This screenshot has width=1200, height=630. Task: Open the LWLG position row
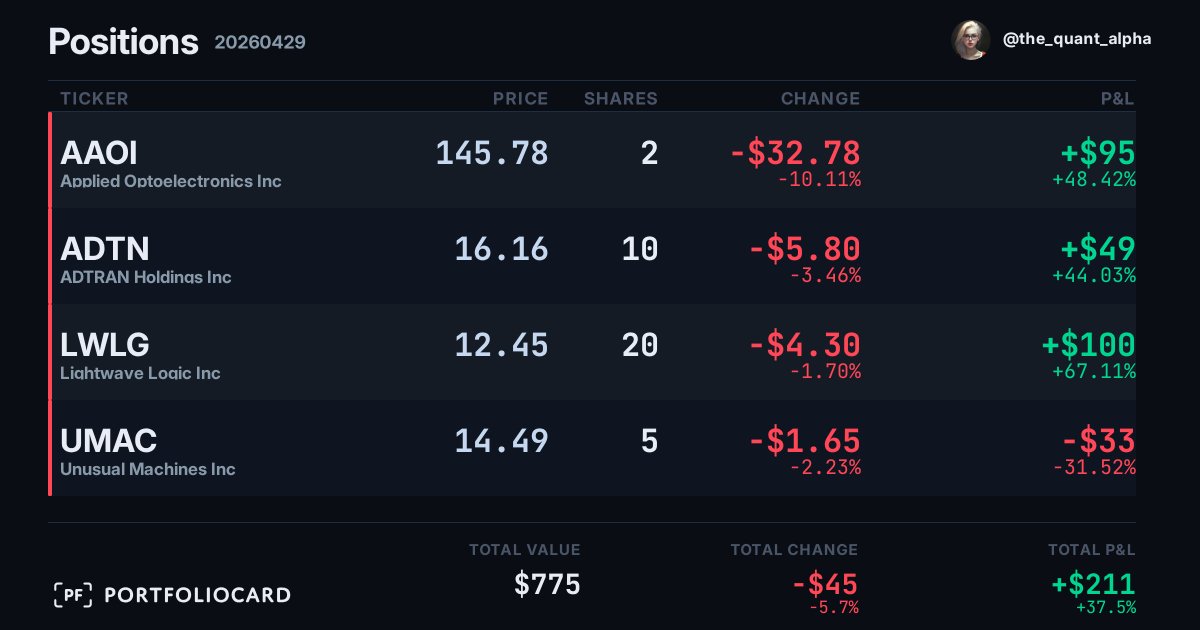pos(592,352)
